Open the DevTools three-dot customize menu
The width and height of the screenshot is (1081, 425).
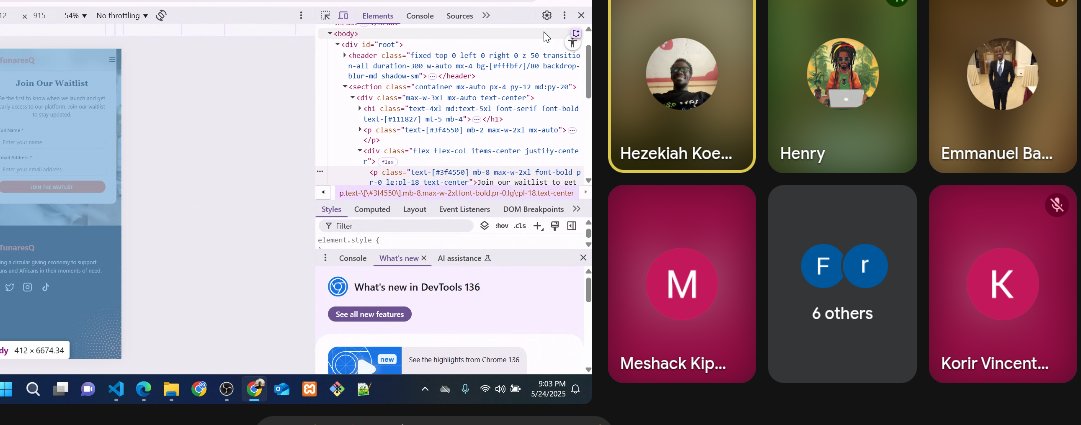point(564,15)
